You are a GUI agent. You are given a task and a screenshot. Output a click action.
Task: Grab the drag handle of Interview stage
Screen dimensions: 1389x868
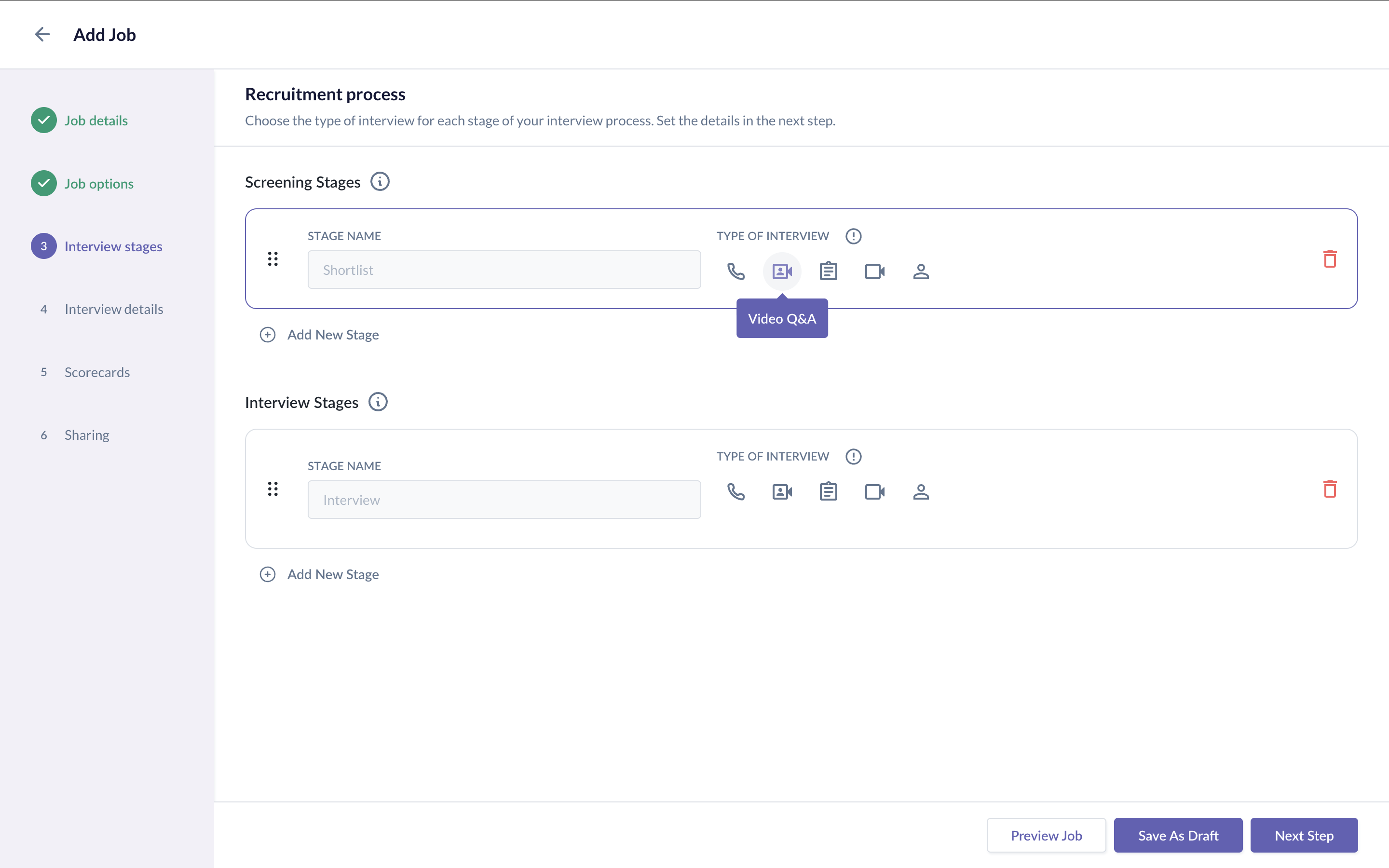click(x=272, y=489)
